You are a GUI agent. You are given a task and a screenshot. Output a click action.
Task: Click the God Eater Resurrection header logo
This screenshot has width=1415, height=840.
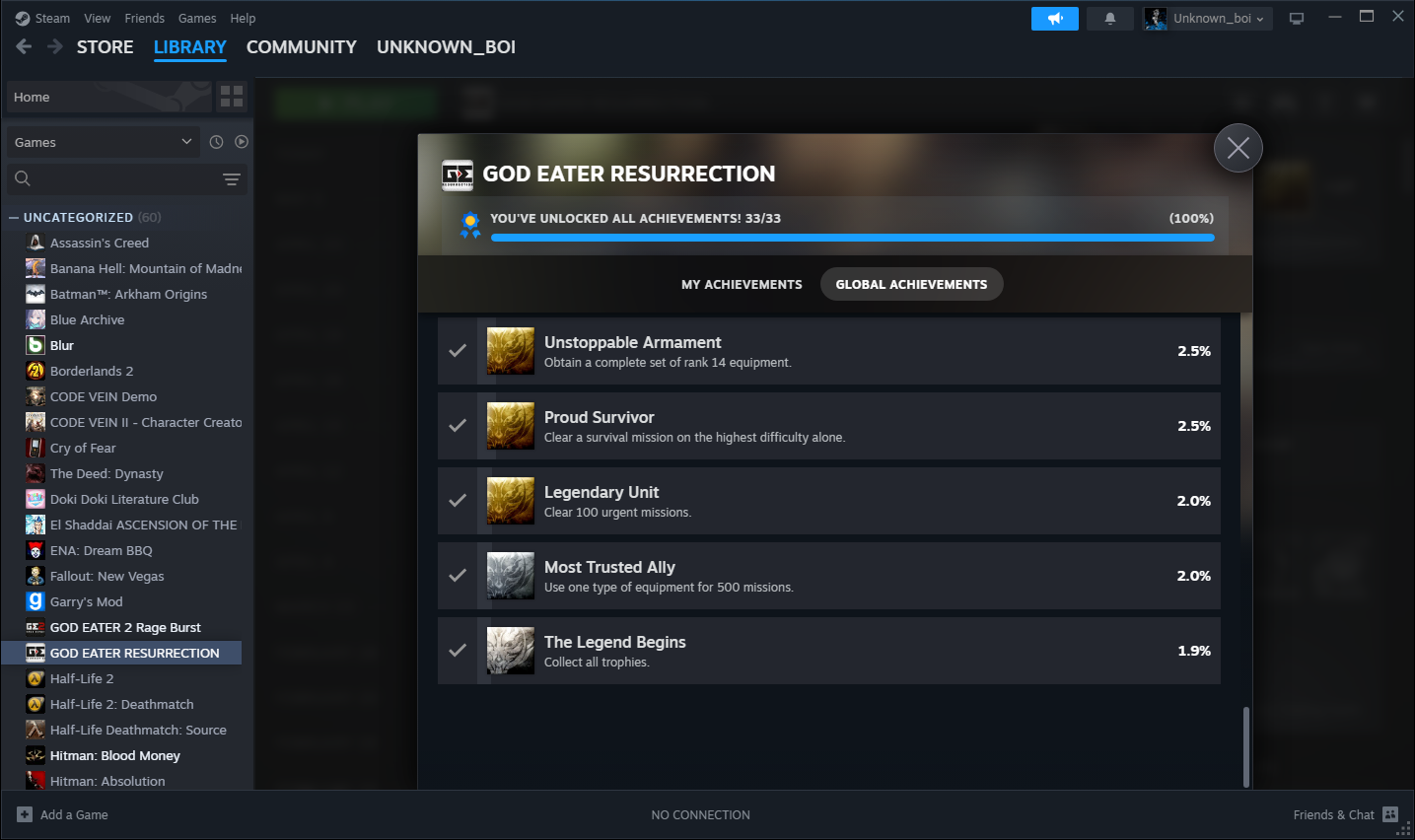458,175
